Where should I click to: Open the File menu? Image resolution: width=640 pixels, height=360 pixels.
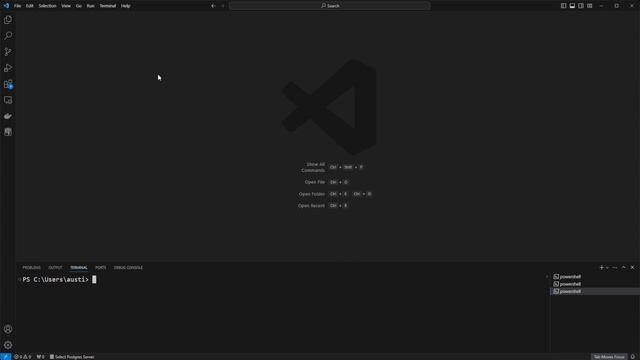[18, 6]
